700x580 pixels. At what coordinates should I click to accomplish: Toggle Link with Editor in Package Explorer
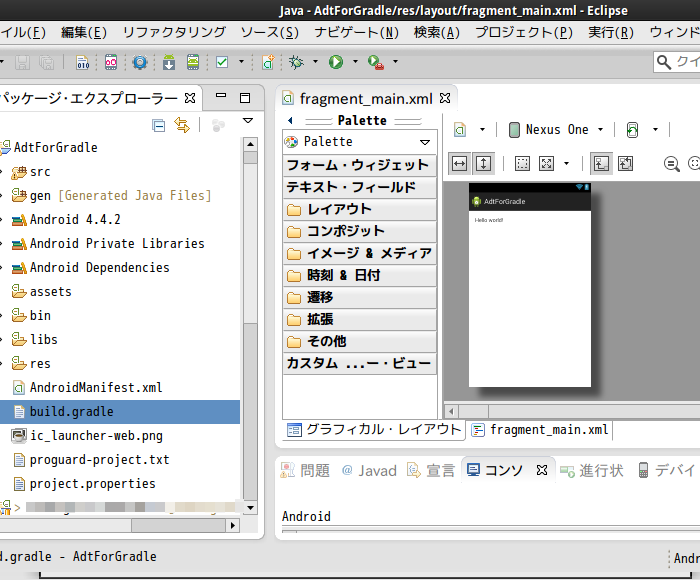pos(182,125)
